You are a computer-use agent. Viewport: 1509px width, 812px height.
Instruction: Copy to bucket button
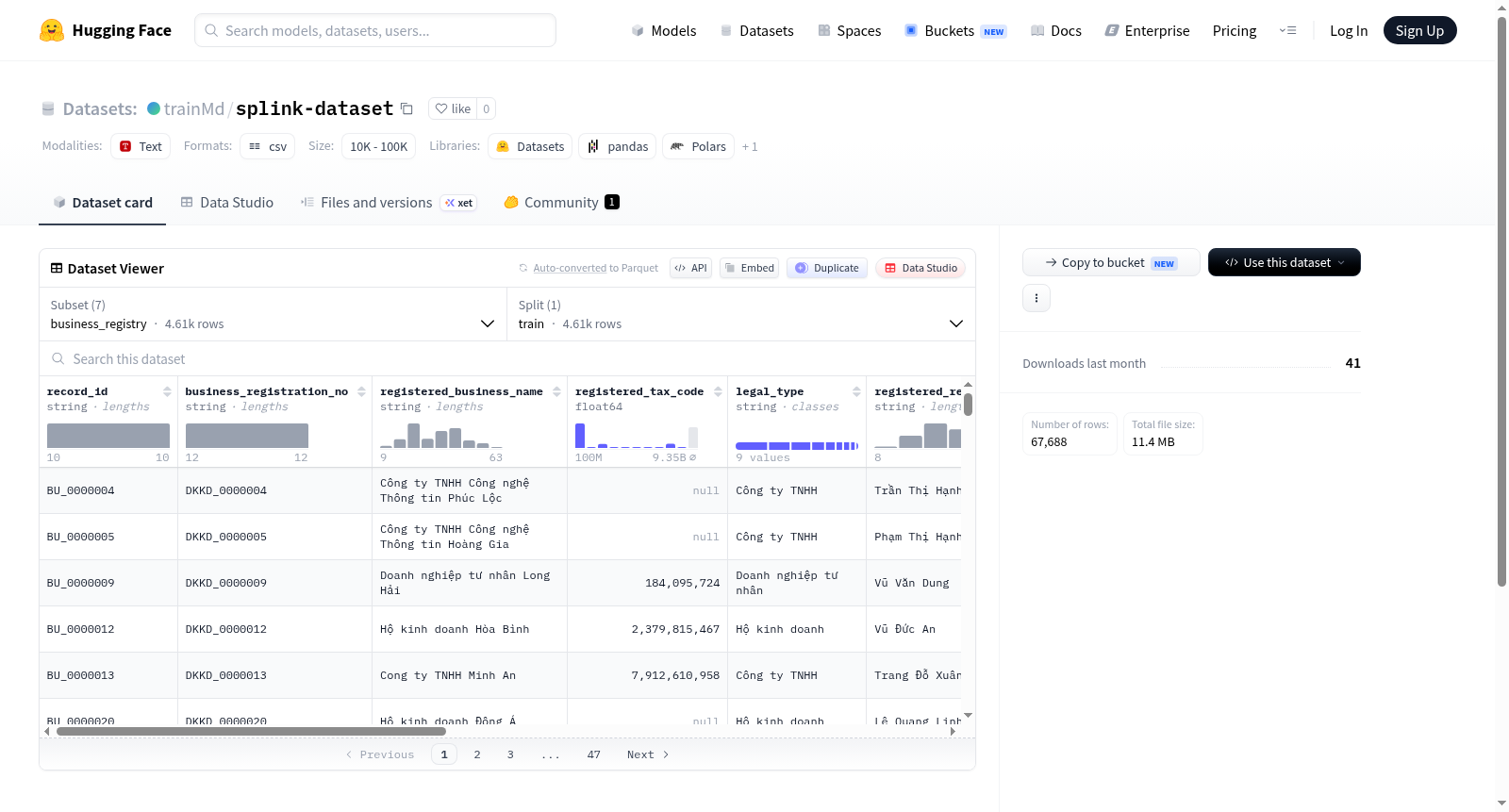coord(1111,262)
